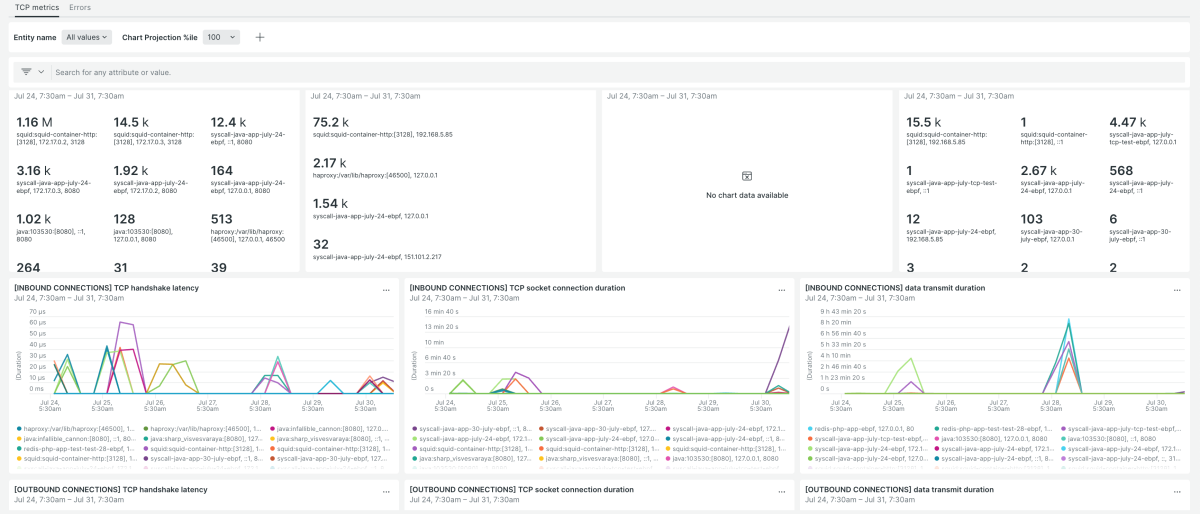Open ellipsis menu for Outbound TCP socket connection duration

[x=781, y=491]
